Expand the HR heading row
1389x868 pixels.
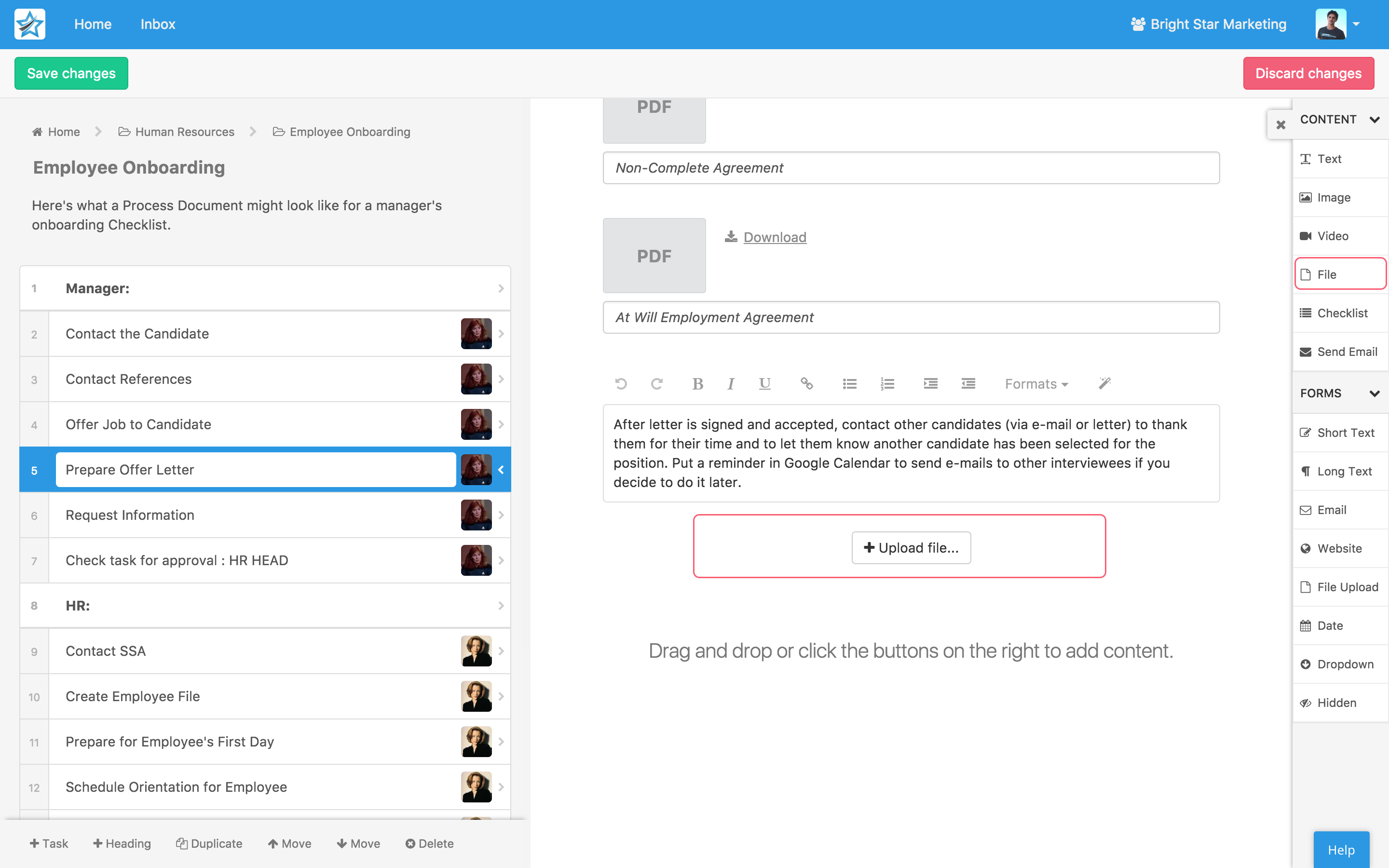265,606
